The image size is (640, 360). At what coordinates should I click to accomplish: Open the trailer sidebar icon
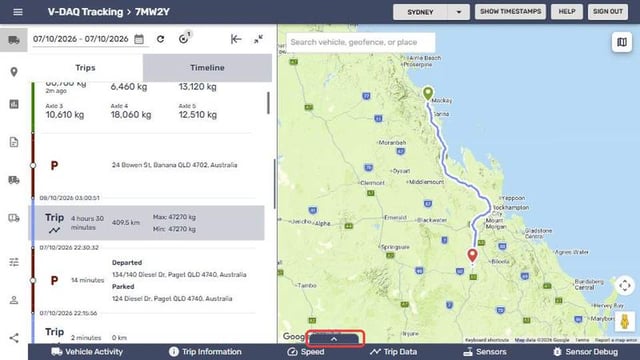pos(14,218)
